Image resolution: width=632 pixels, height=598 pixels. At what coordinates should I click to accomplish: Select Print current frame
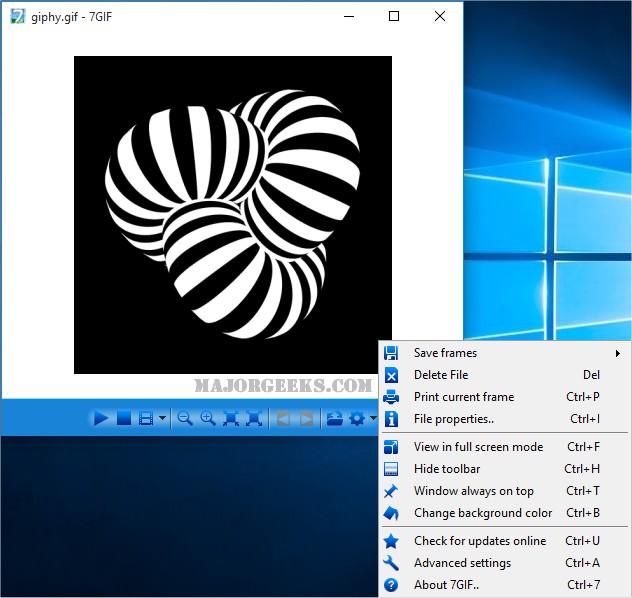pos(464,397)
